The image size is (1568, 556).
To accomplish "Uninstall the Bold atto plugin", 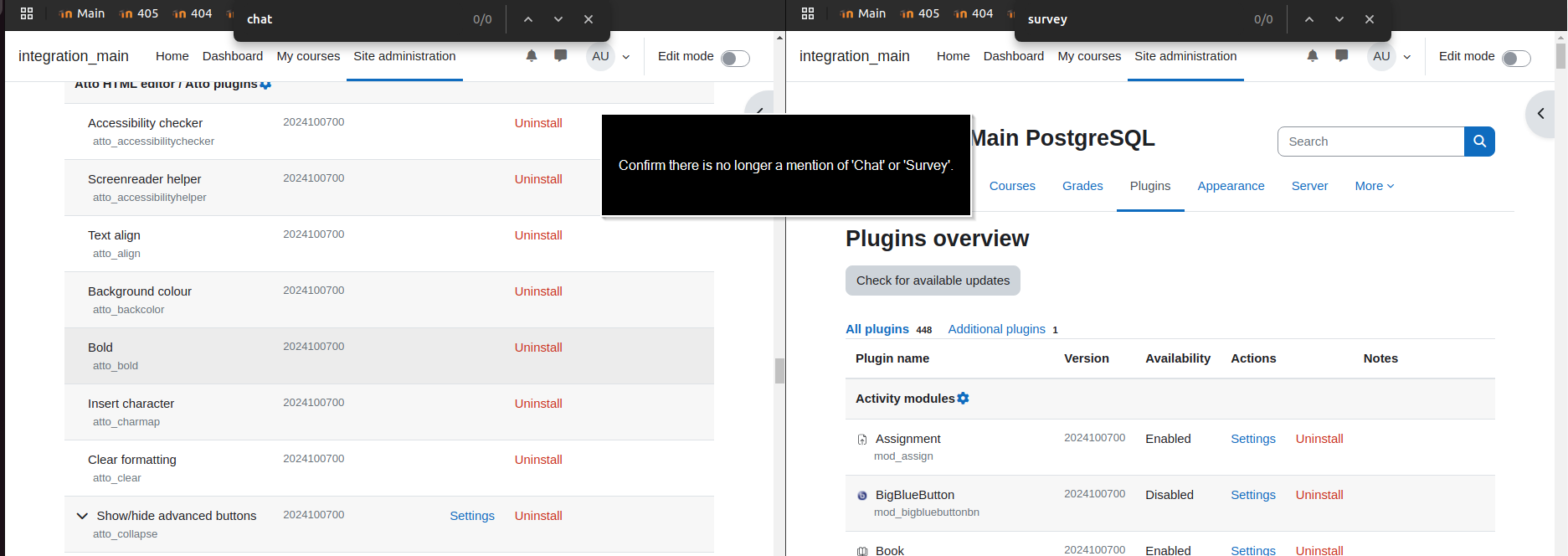I will [538, 347].
